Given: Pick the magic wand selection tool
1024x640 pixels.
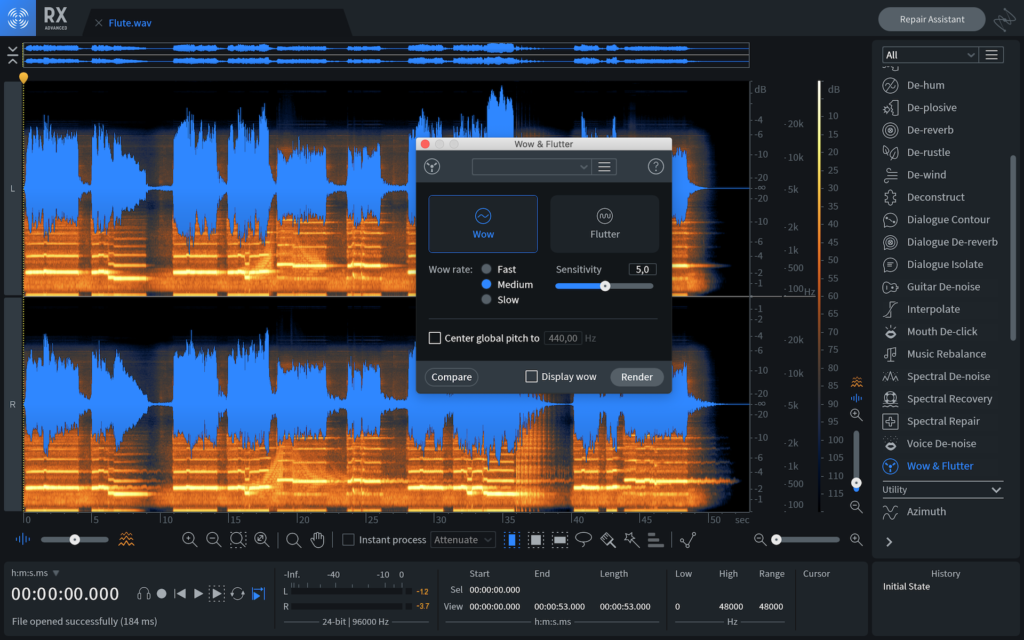Looking at the screenshot, I should click(x=632, y=540).
